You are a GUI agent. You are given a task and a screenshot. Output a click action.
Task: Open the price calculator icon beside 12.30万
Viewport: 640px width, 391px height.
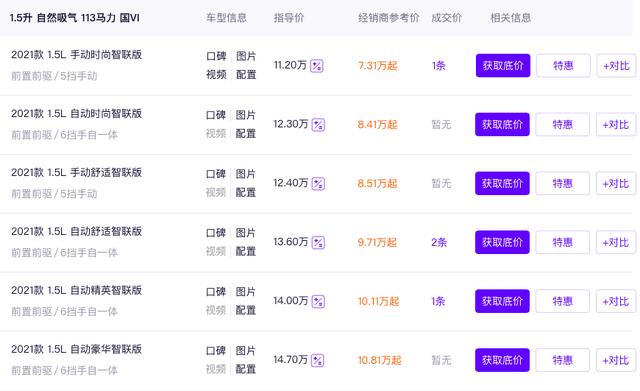(318, 124)
